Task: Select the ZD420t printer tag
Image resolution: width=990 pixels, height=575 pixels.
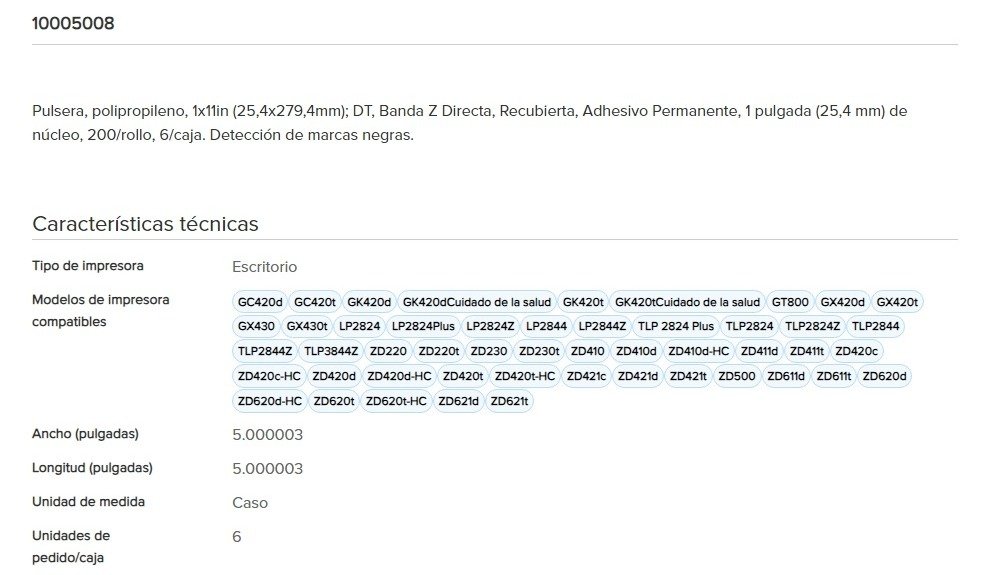Action: (463, 376)
